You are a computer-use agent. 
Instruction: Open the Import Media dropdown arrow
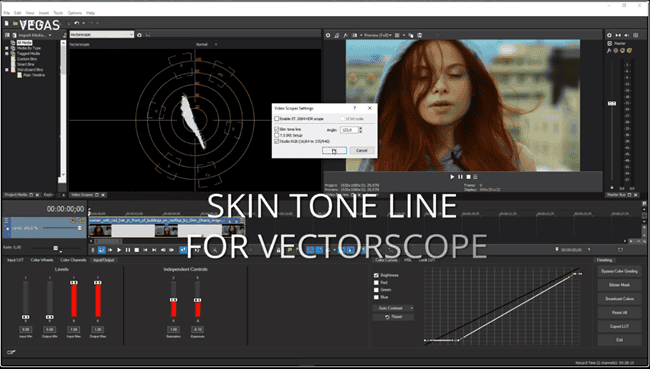[50, 35]
